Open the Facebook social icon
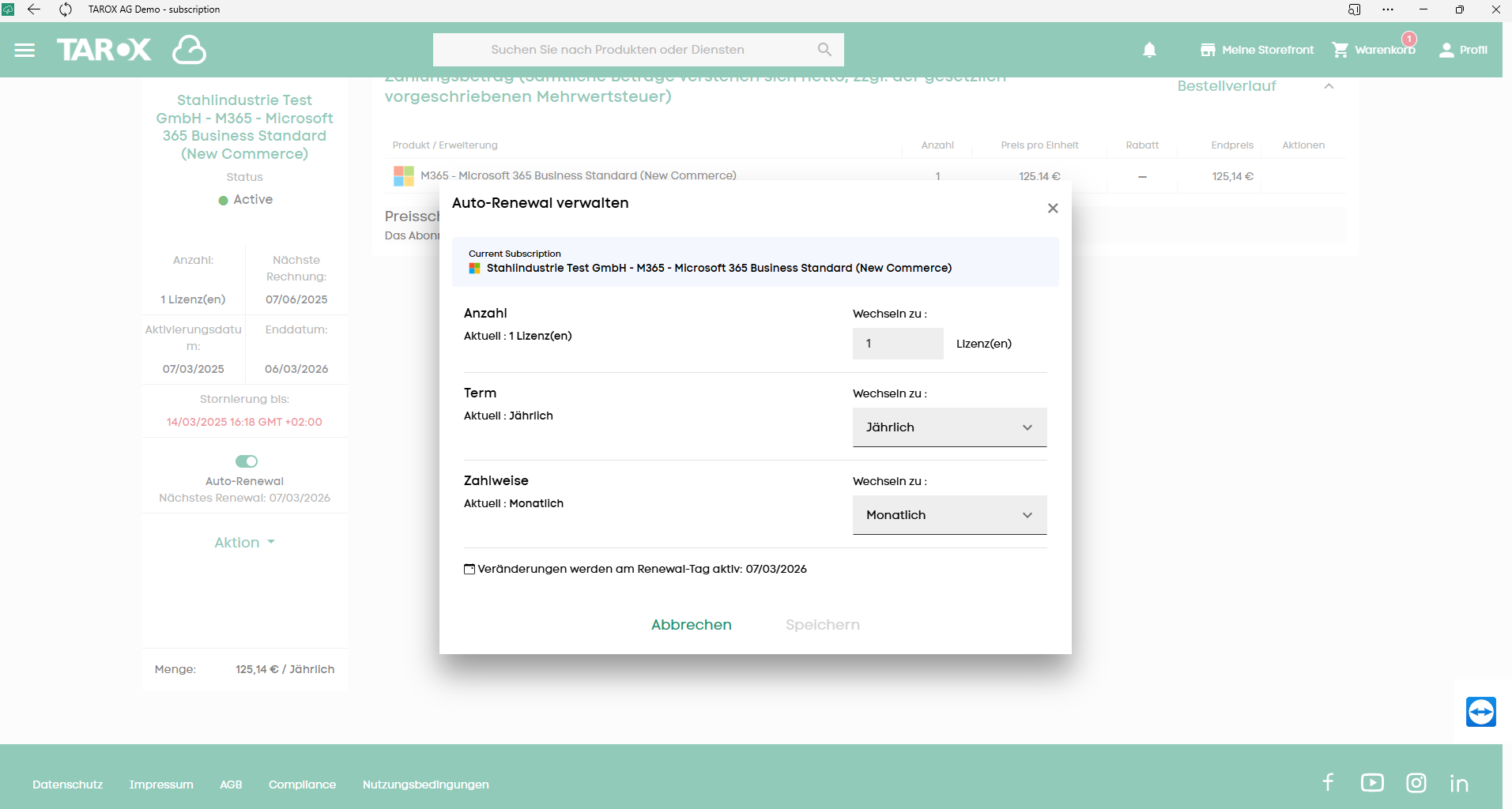The height and width of the screenshot is (809, 1512). click(1329, 782)
